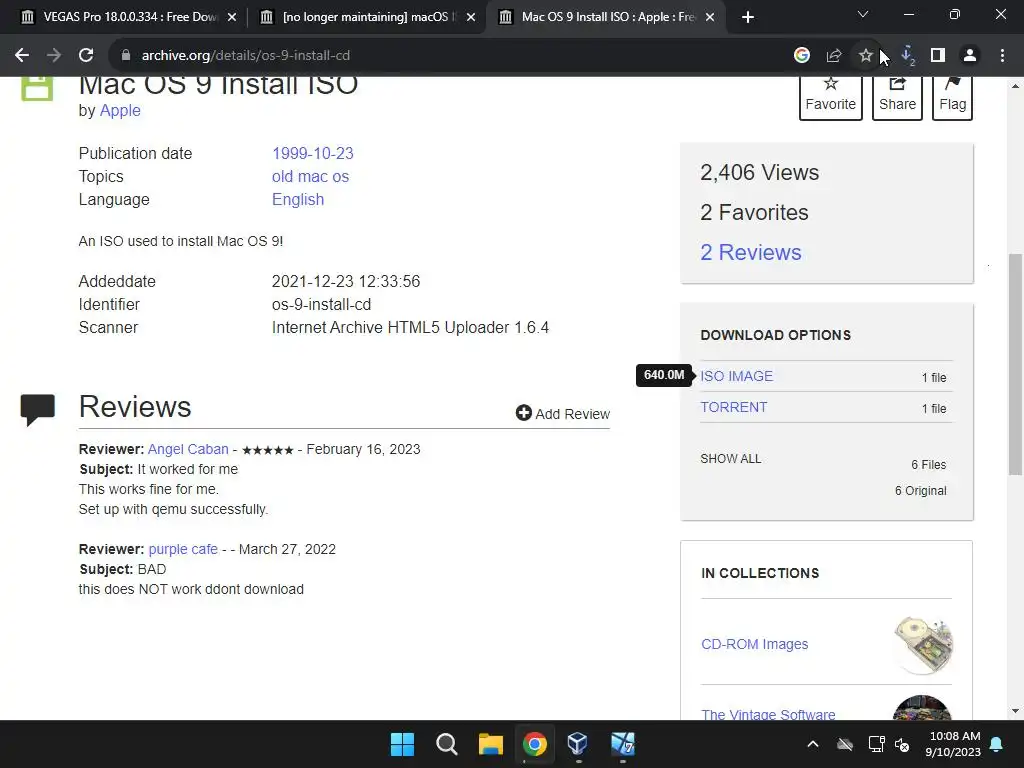1024x768 pixels.
Task: Select the identifier os-9-install-cd text
Action: point(321,304)
